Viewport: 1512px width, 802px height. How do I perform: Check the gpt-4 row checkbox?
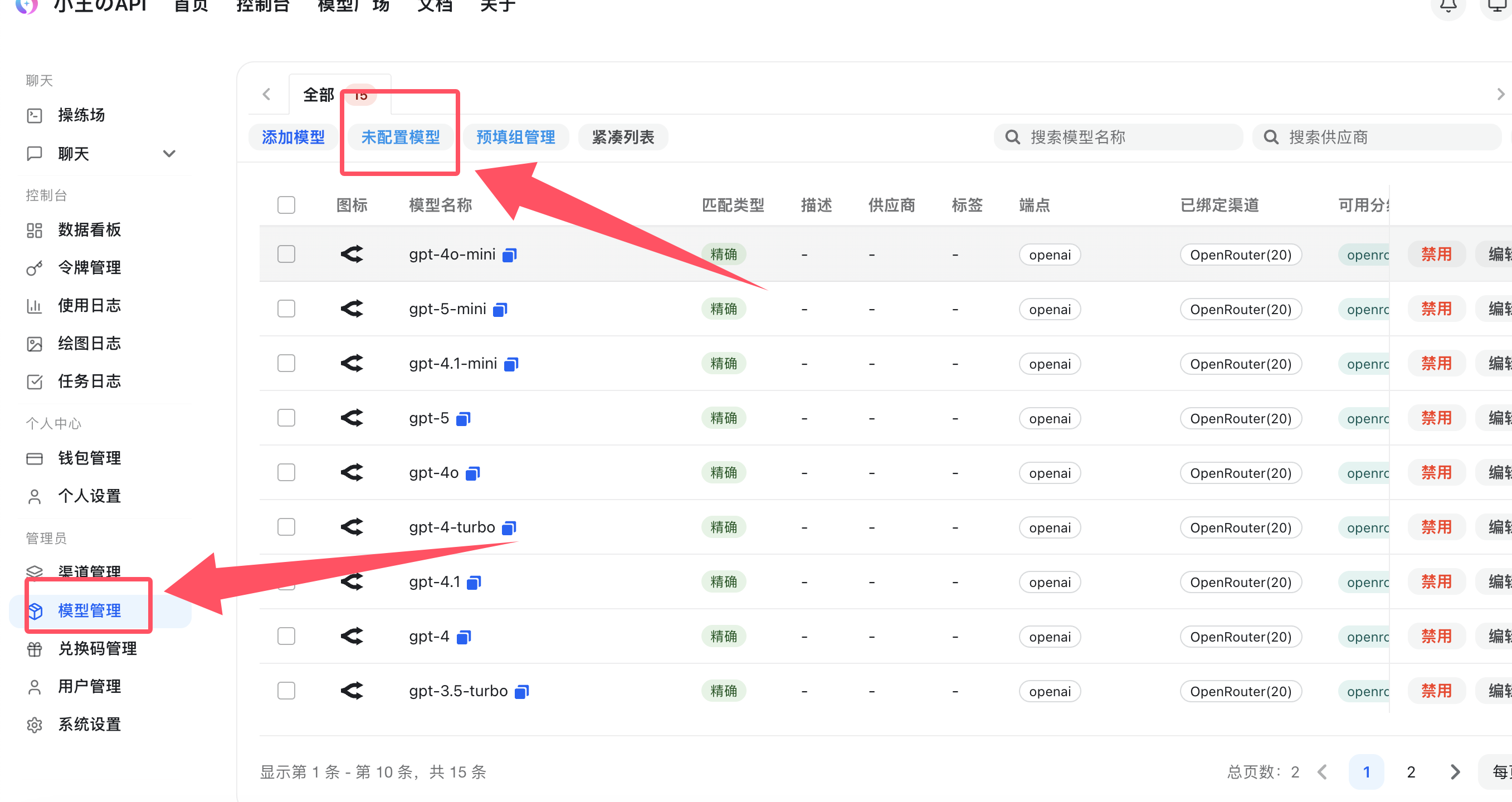286,636
